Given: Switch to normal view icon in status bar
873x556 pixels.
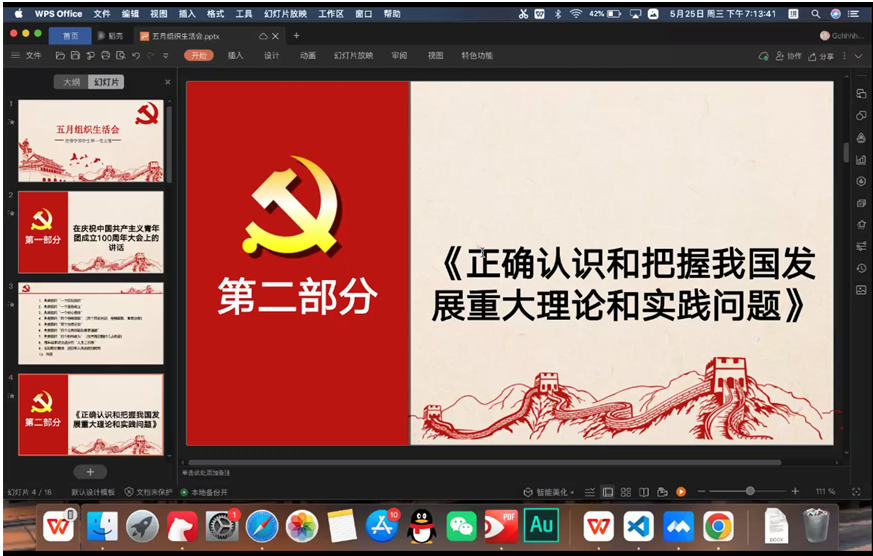Looking at the screenshot, I should coord(608,492).
